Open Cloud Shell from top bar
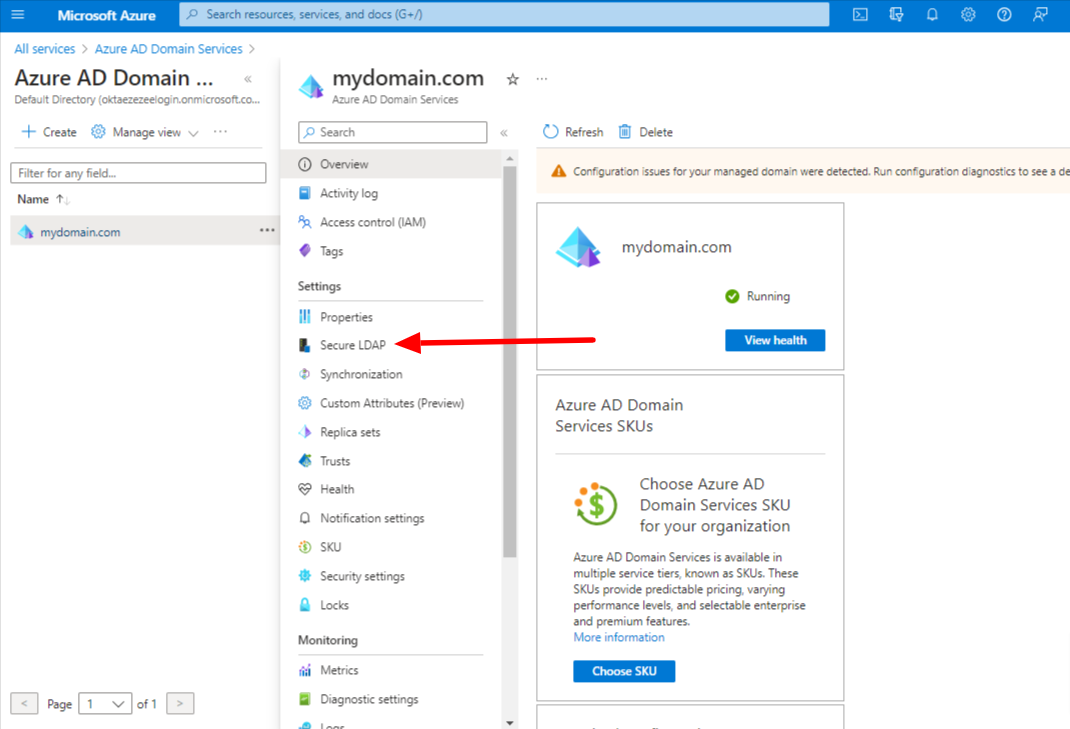 860,14
